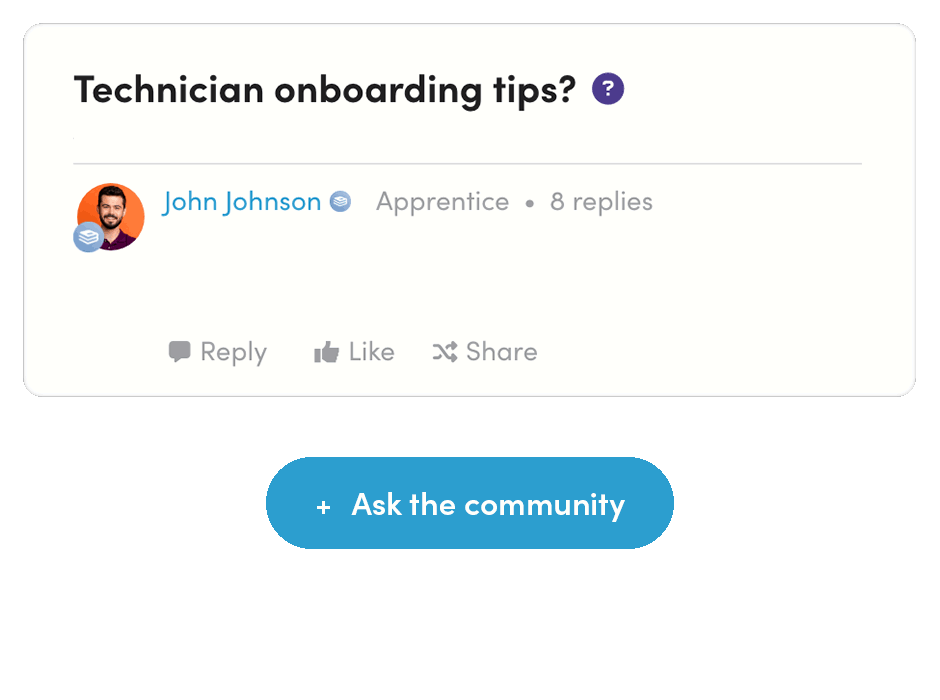This screenshot has width=940, height=700.
Task: Click the thumbs-up Like icon
Action: (327, 351)
